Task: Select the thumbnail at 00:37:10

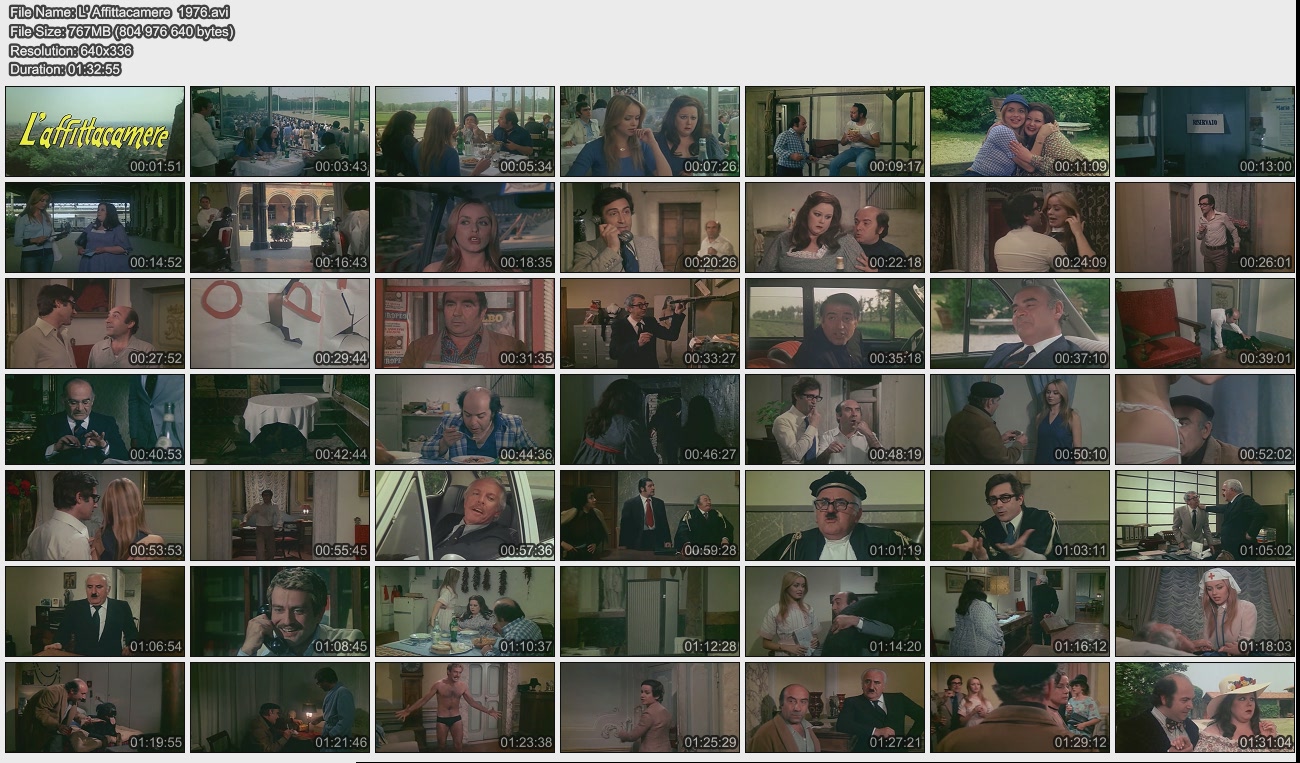Action: click(1020, 323)
